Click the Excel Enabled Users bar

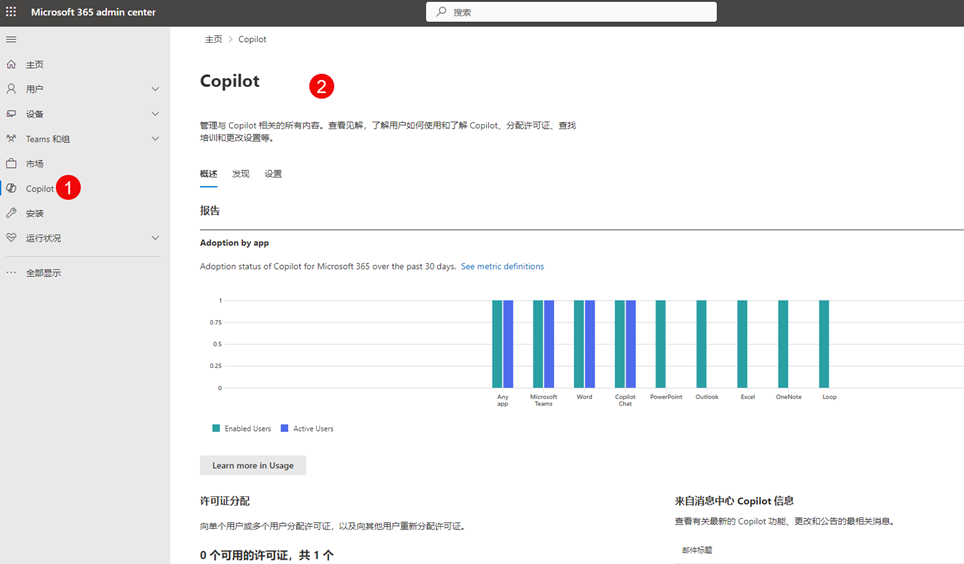742,344
